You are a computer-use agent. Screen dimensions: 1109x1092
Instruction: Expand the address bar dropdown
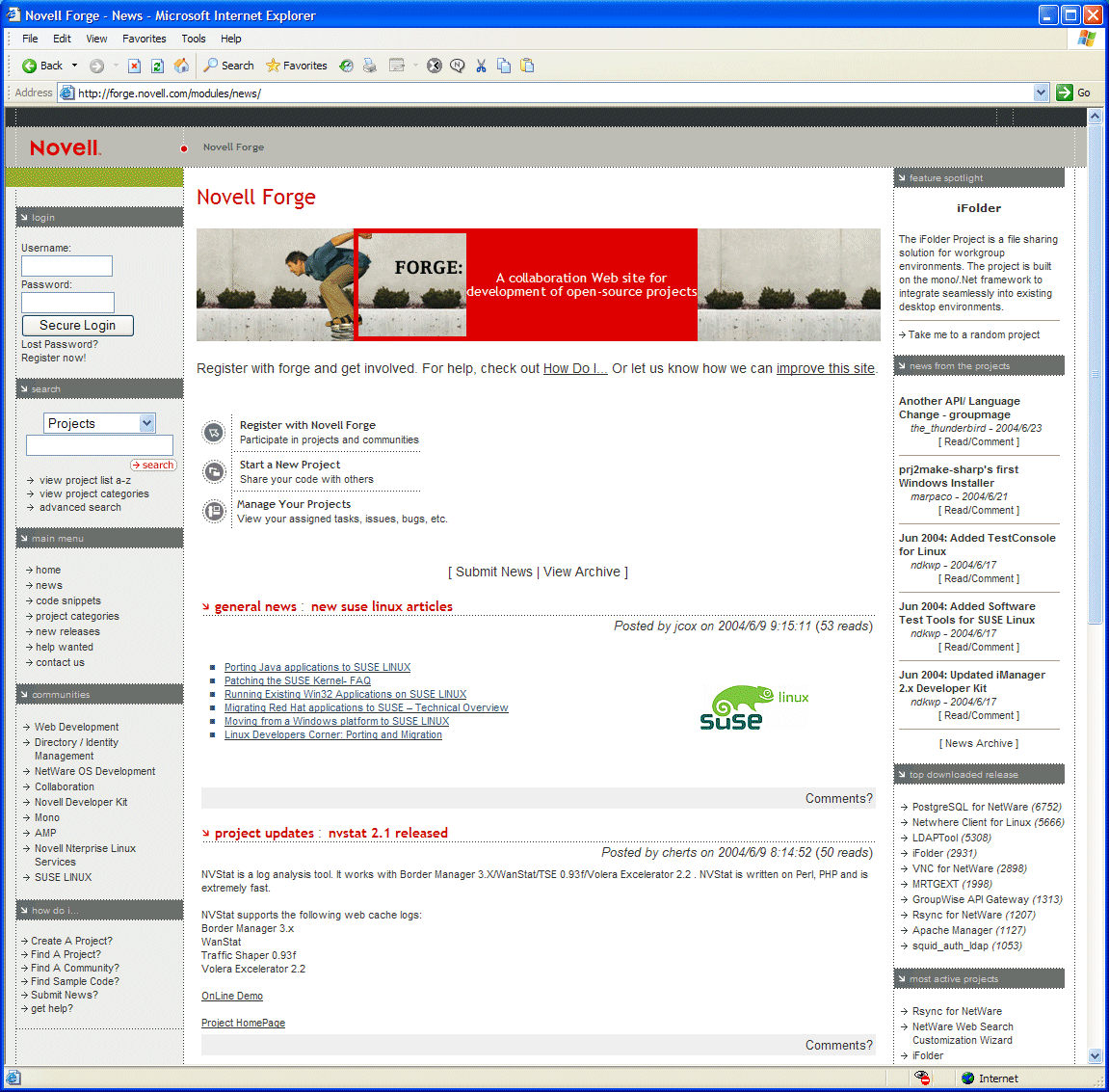[1041, 93]
